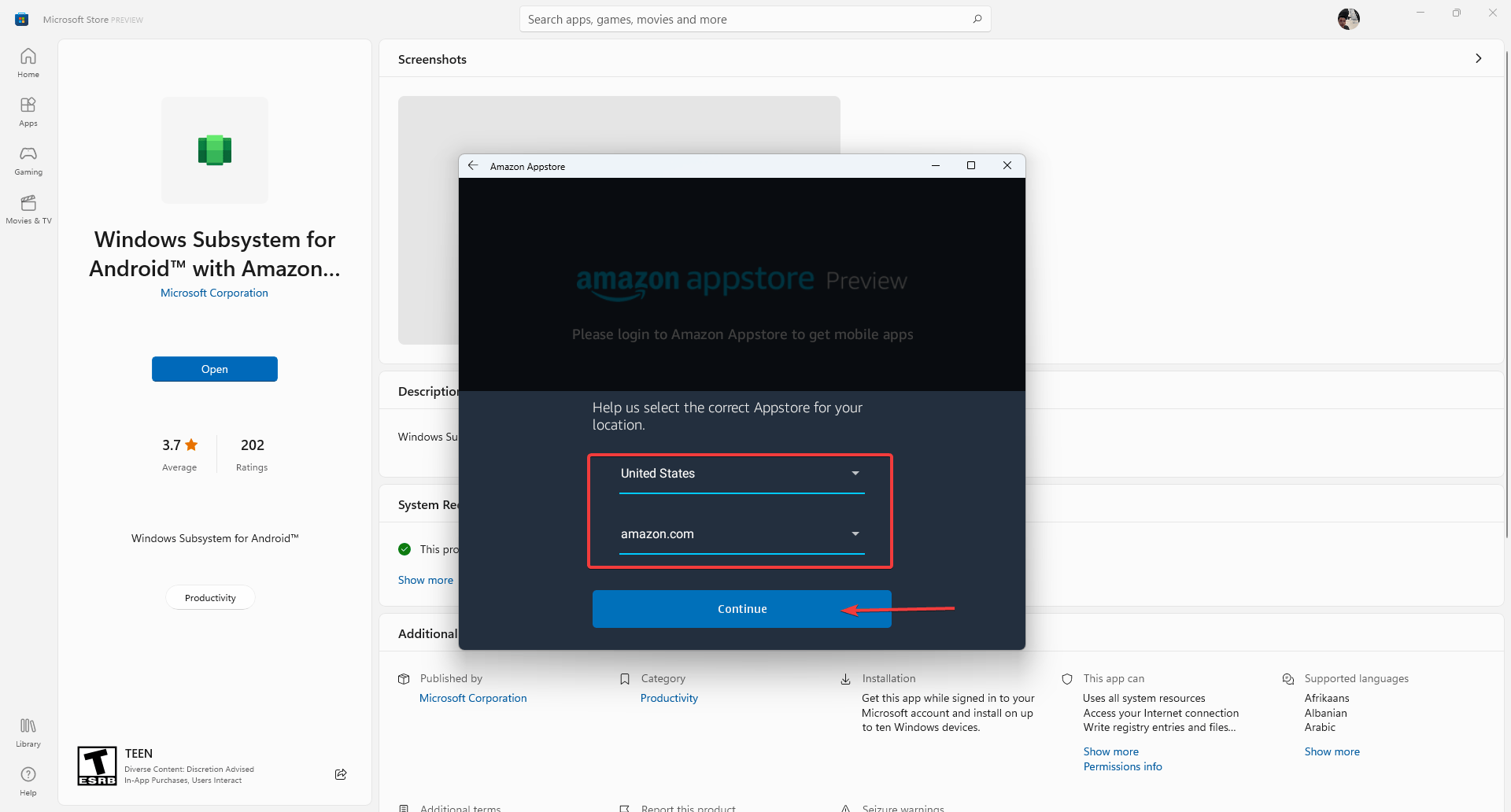
Task: Expand Screenshots section with the chevron
Action: pos(1479,58)
